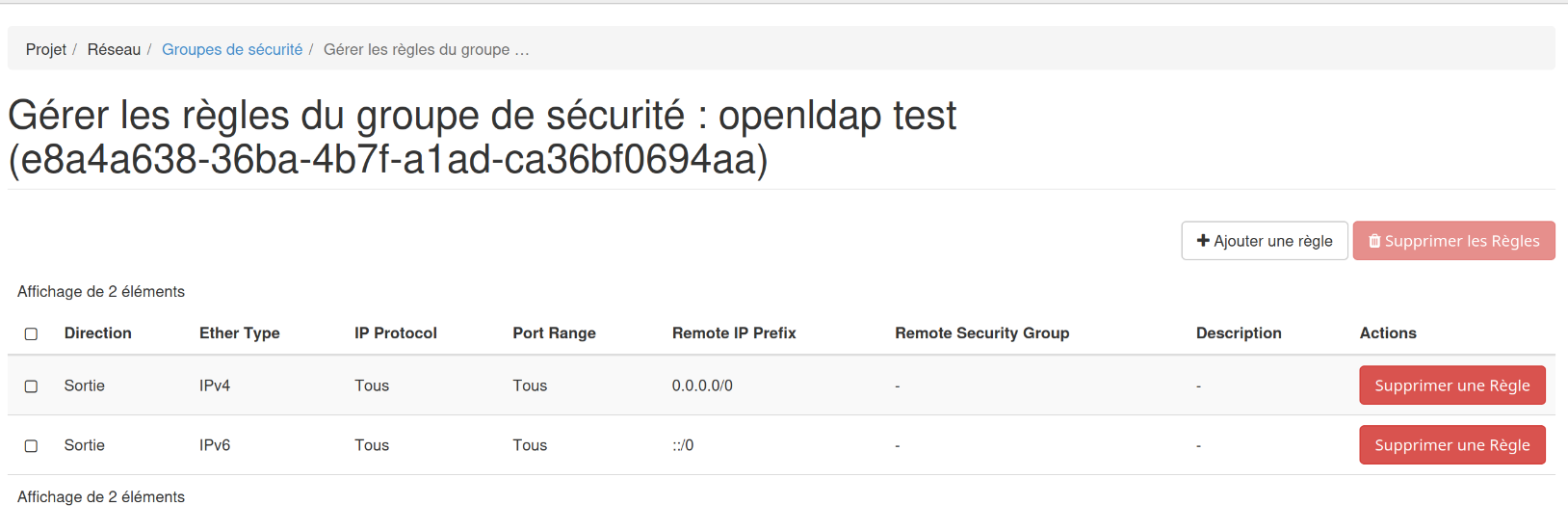Sort by the Direction column header
This screenshot has height=531, width=1568.
[98, 332]
